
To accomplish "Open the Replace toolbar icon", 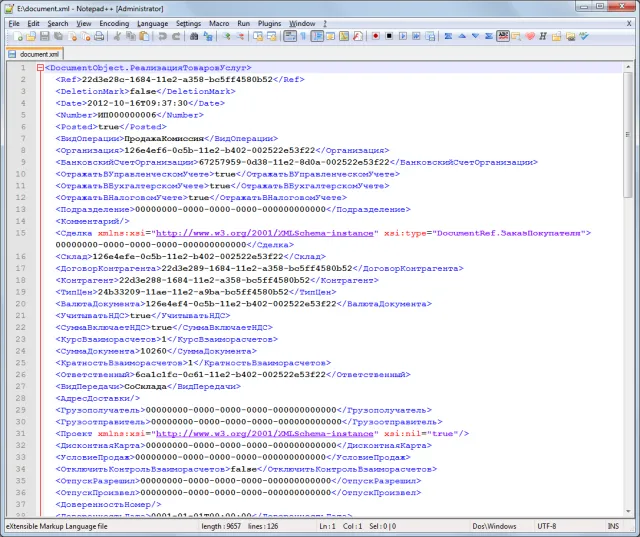I will (208, 36).
